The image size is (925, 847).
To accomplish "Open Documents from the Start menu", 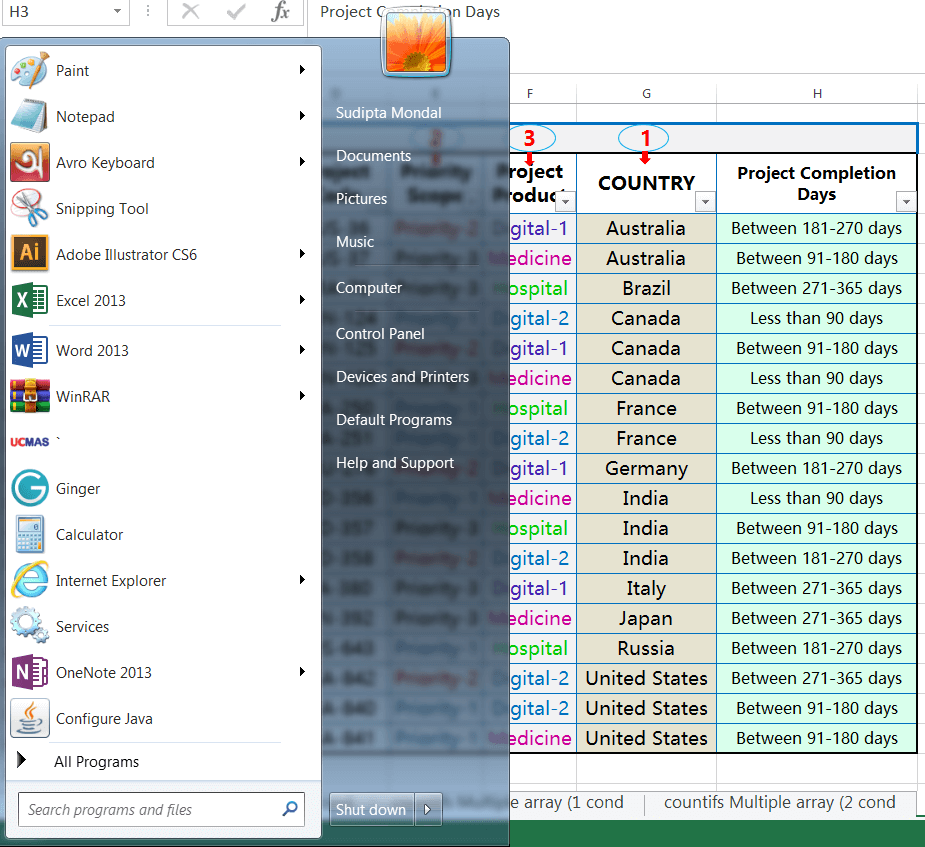I will coord(373,156).
